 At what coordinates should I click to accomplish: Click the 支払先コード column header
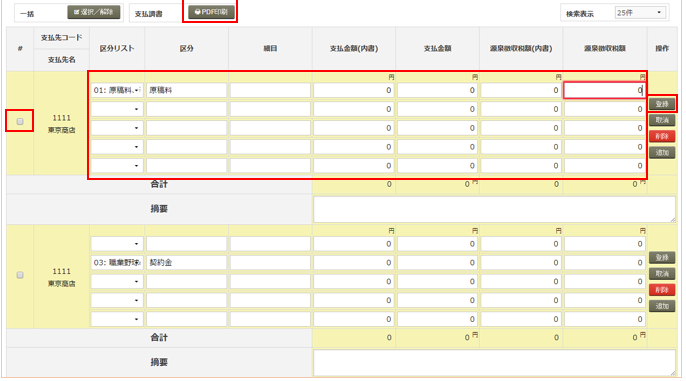tap(62, 38)
